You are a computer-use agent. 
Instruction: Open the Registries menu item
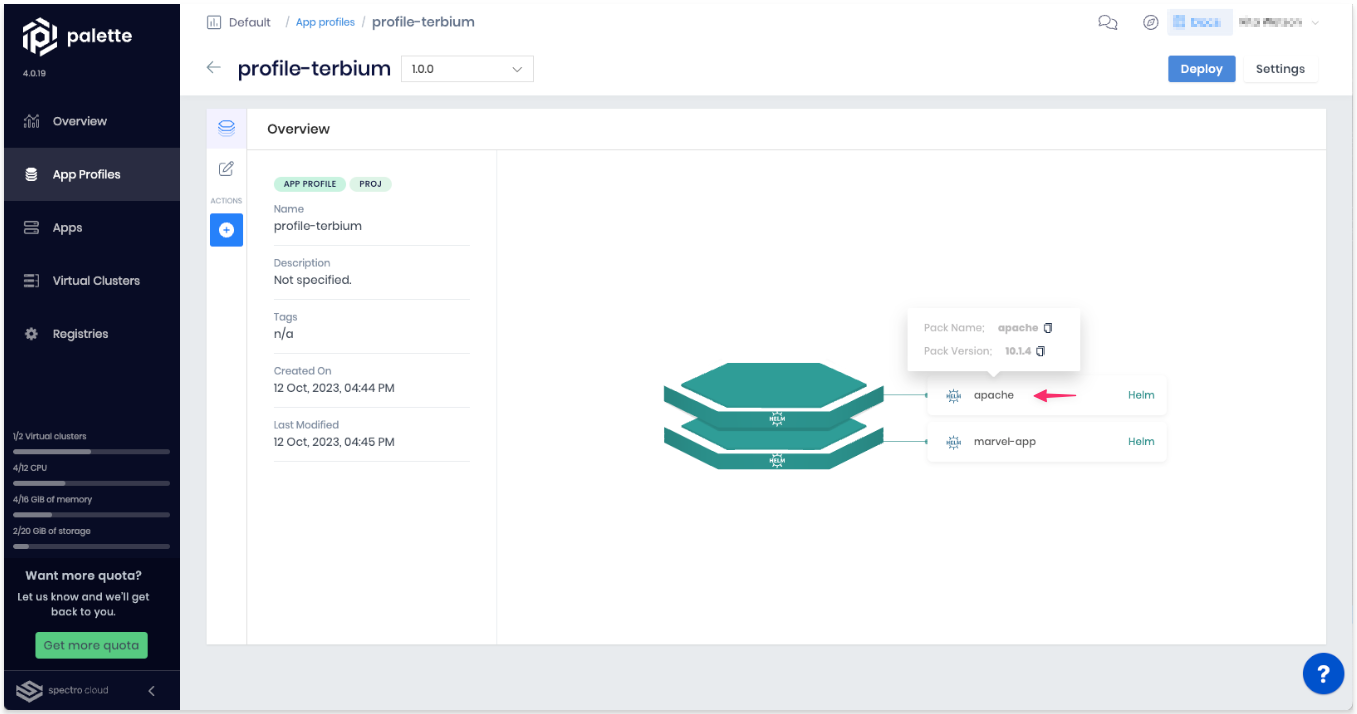91,334
